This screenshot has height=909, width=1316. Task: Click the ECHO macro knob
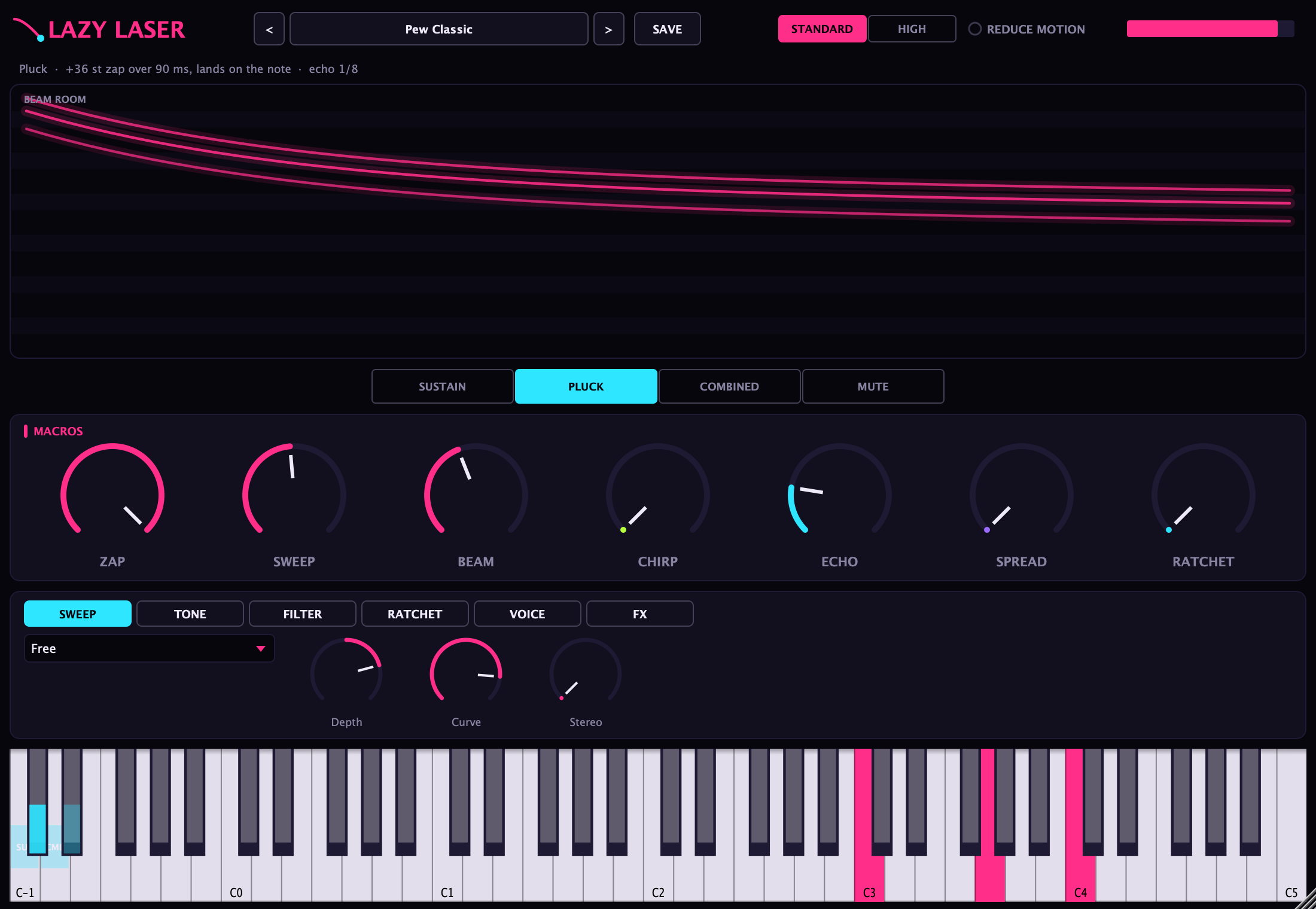[x=839, y=494]
